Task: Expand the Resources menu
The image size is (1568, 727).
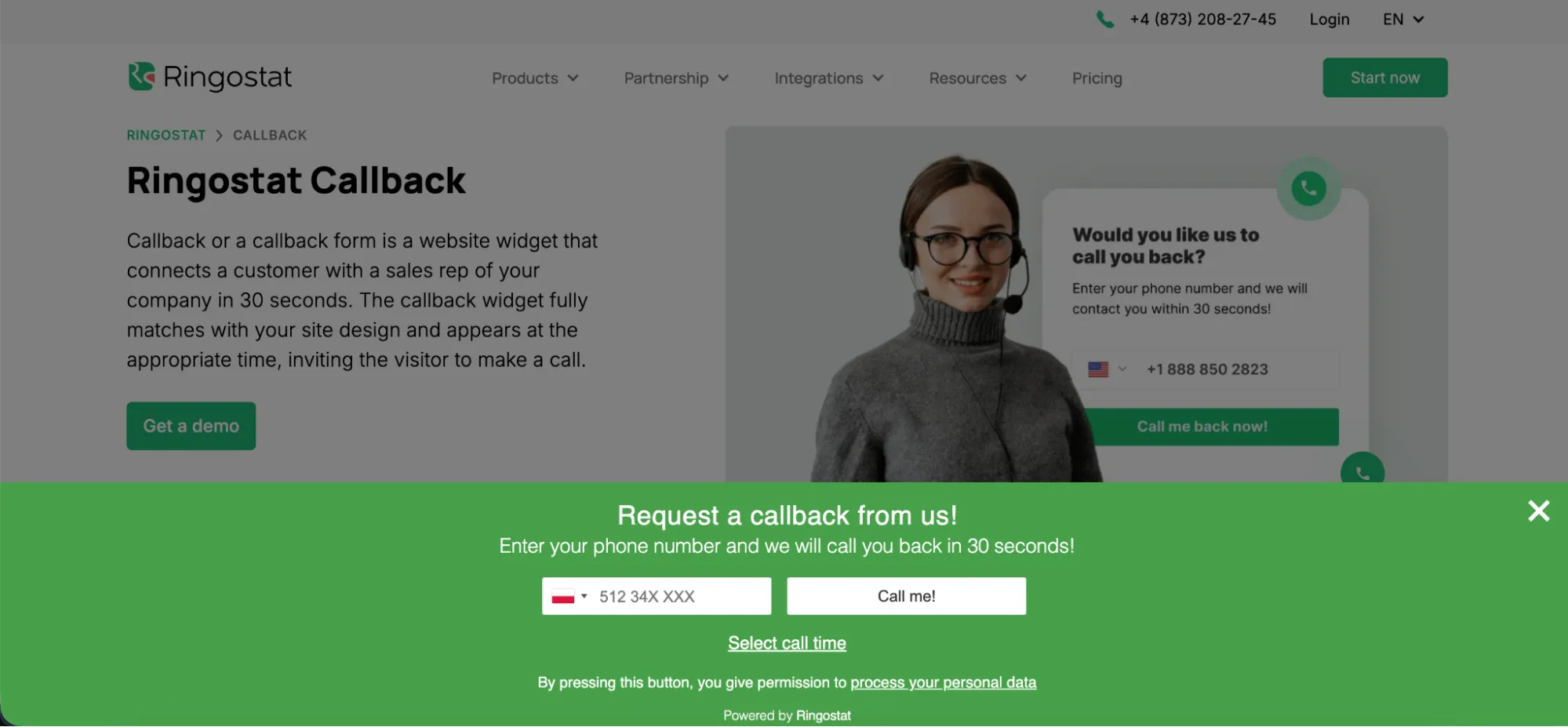Action: (977, 78)
